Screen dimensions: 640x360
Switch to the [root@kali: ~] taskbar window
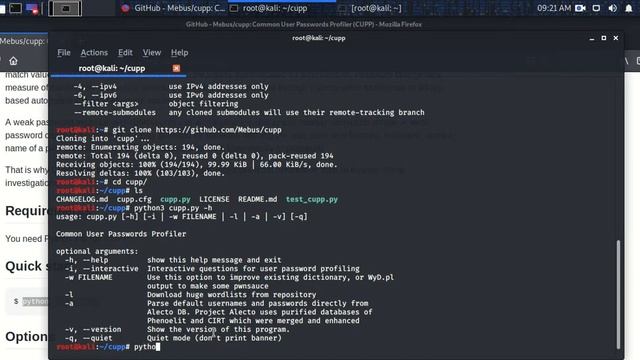pyautogui.click(x=371, y=8)
